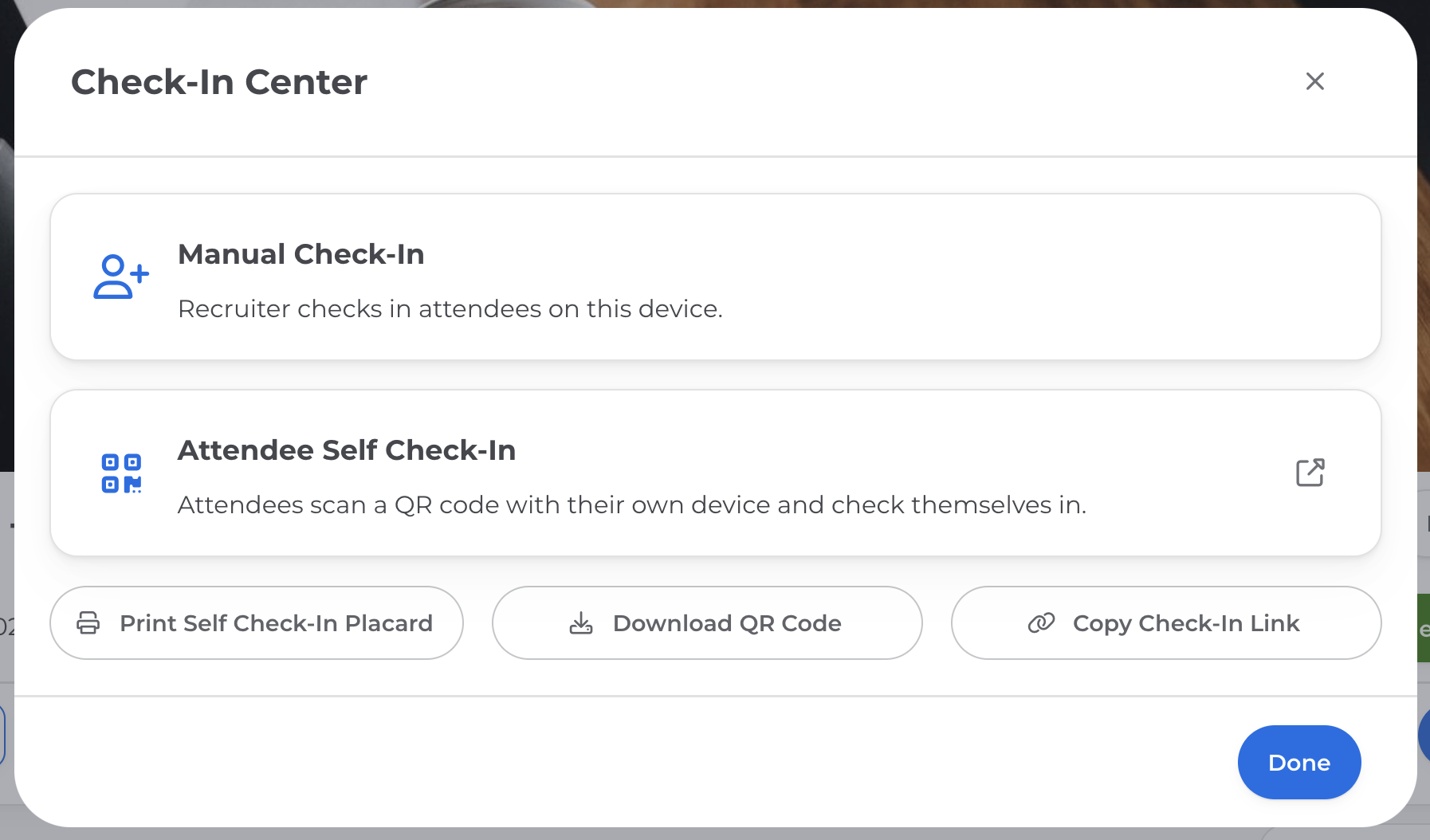This screenshot has width=1430, height=840.
Task: Click the background photo above the dialog
Action: (x=877, y=3)
